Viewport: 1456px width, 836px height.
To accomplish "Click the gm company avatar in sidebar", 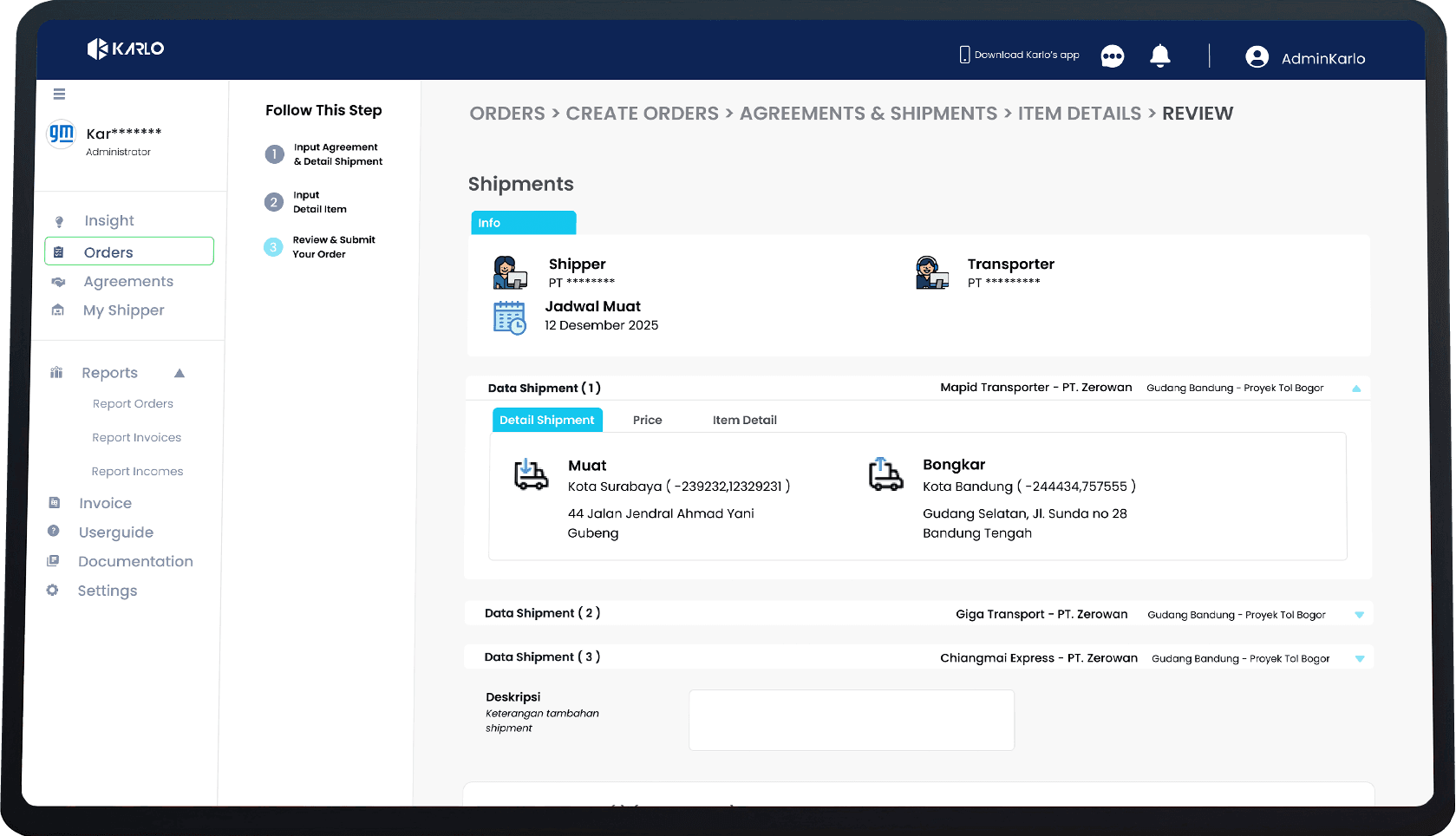I will tap(62, 134).
